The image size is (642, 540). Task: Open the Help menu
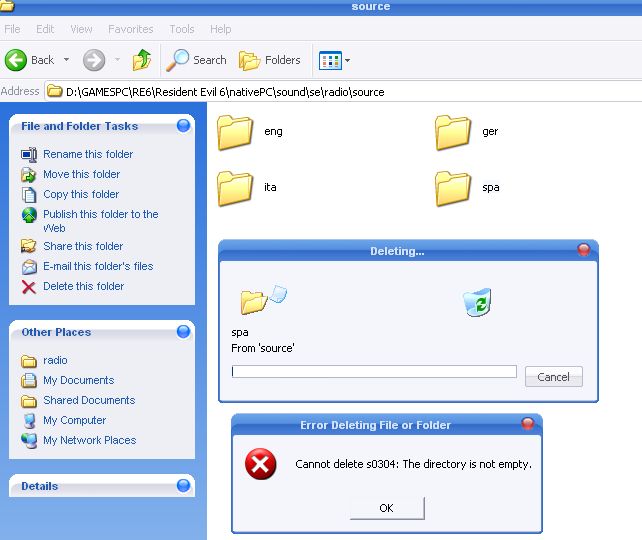click(221, 29)
